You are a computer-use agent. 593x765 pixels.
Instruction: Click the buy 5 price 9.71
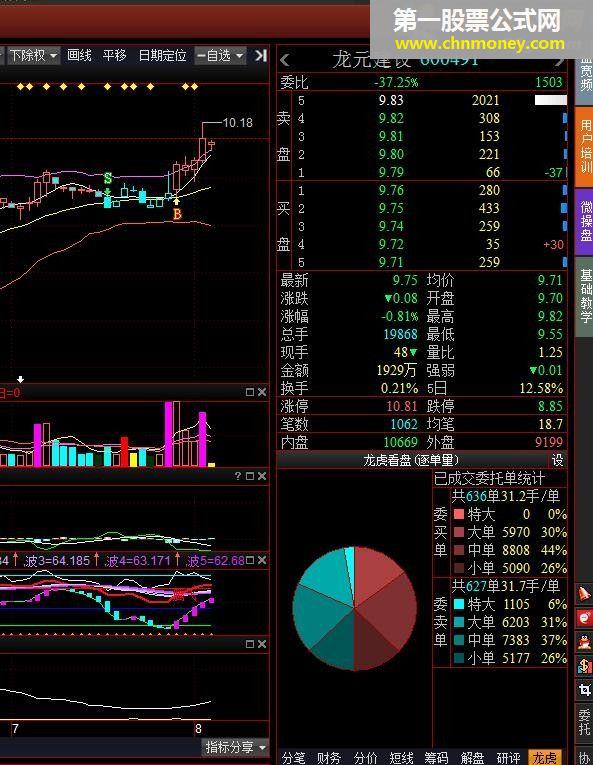click(x=391, y=262)
